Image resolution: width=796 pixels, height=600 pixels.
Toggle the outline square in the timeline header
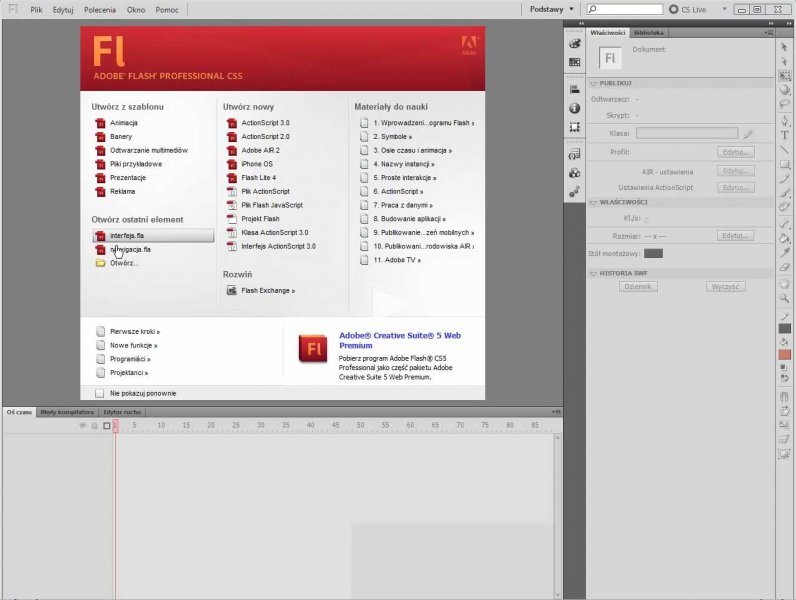point(106,425)
